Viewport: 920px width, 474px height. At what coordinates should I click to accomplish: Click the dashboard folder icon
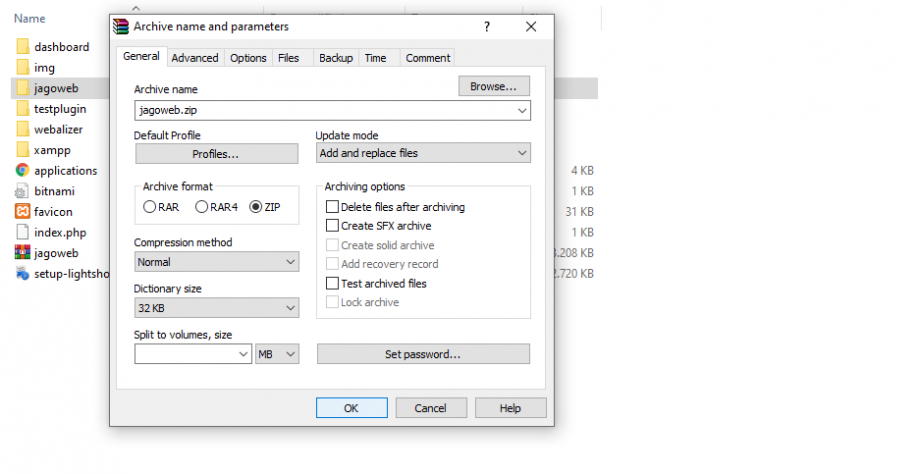(22, 46)
